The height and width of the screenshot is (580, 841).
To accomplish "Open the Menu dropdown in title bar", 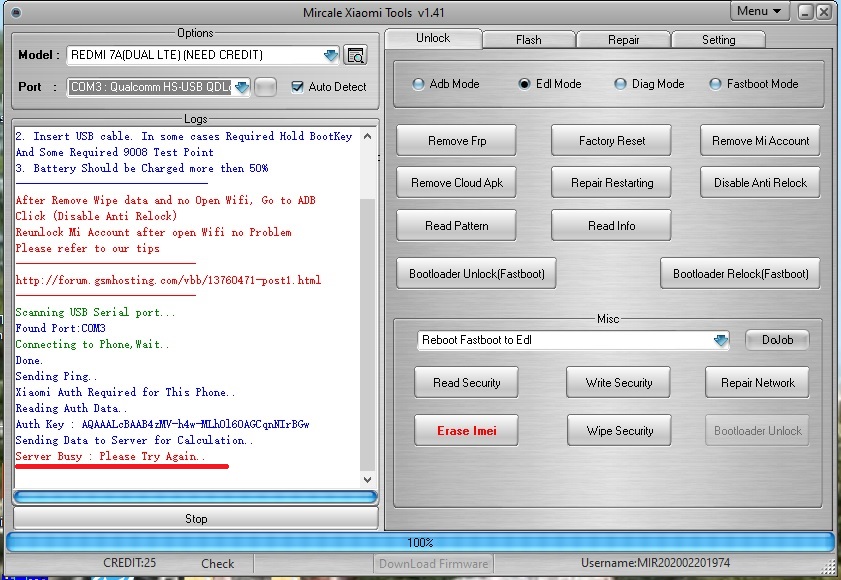I will pos(759,11).
